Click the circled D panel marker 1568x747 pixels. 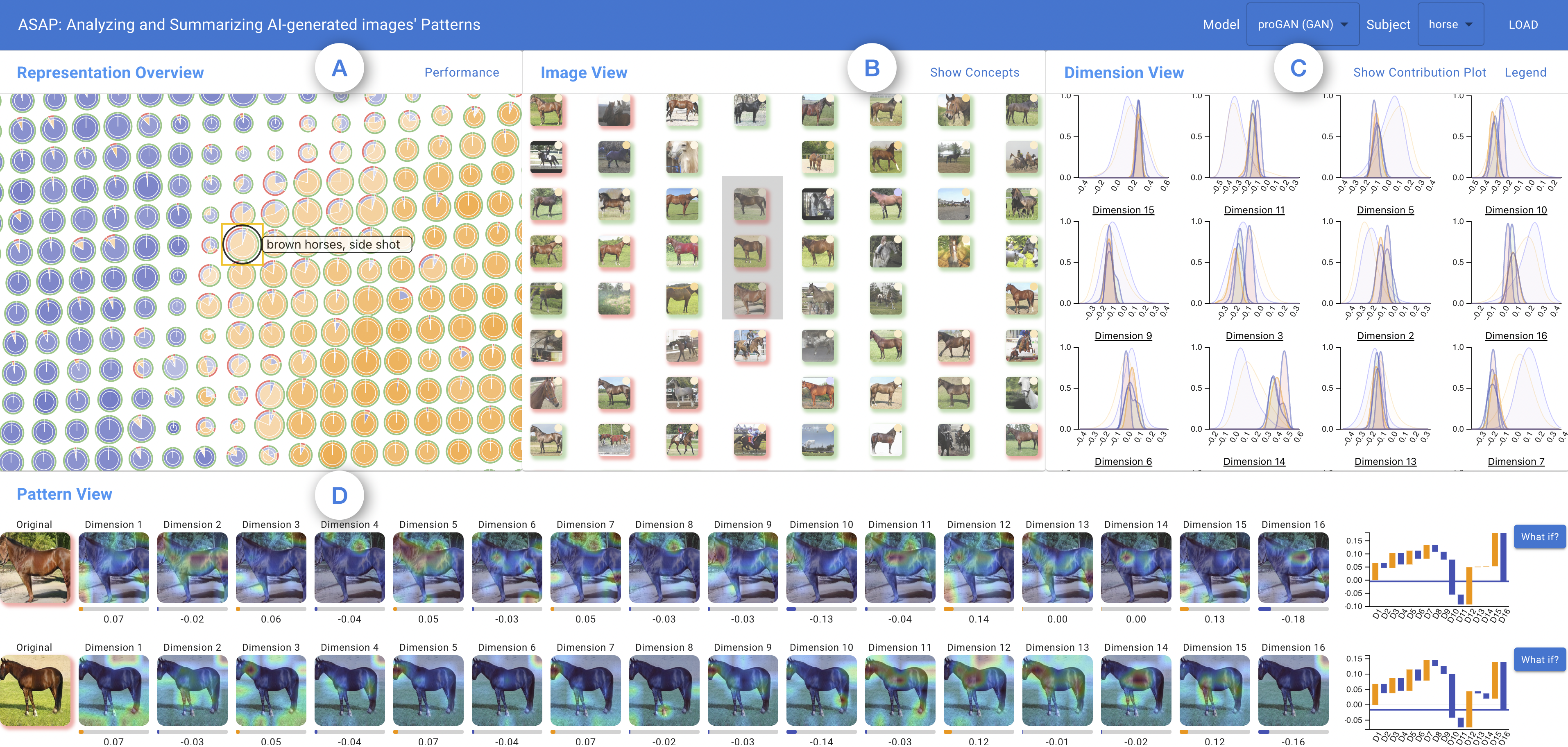tap(339, 496)
